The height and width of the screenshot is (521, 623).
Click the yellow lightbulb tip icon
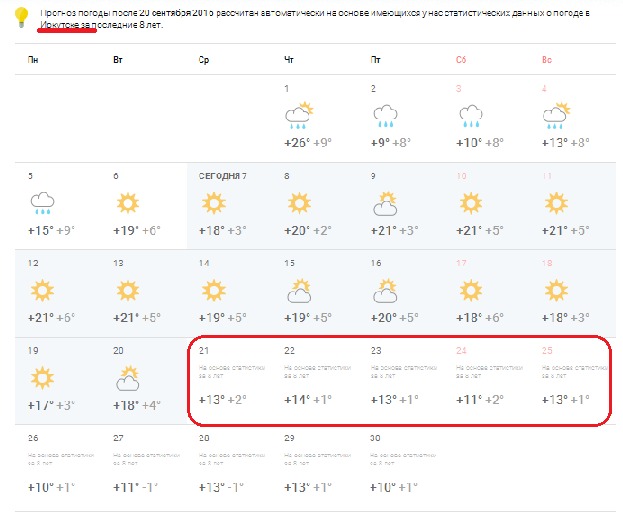(x=20, y=17)
